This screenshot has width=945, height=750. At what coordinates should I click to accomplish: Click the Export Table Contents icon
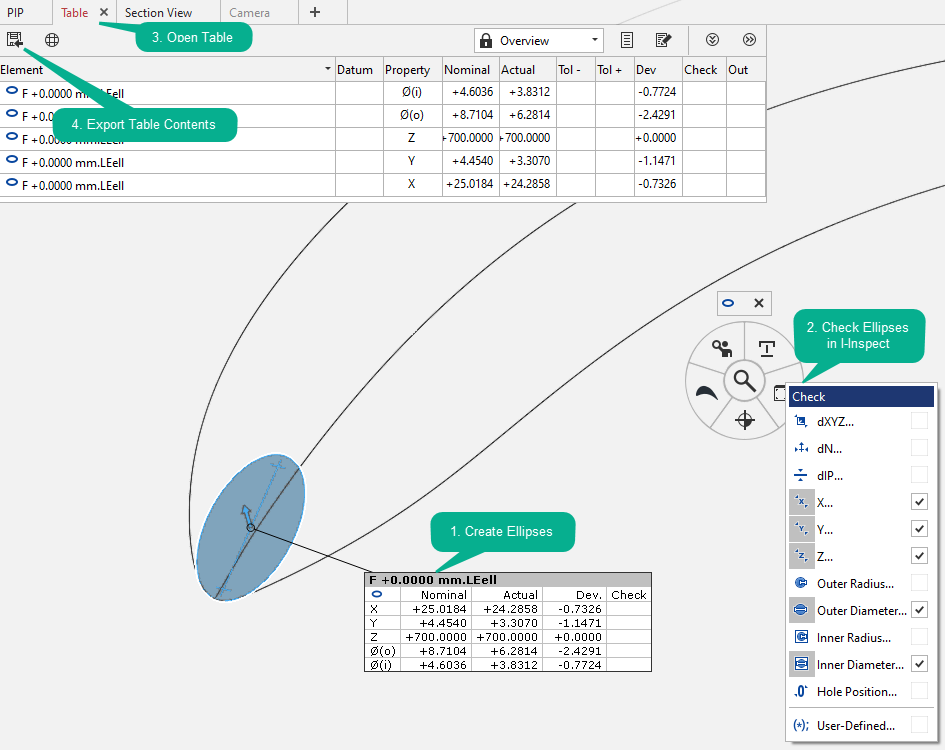point(14,40)
